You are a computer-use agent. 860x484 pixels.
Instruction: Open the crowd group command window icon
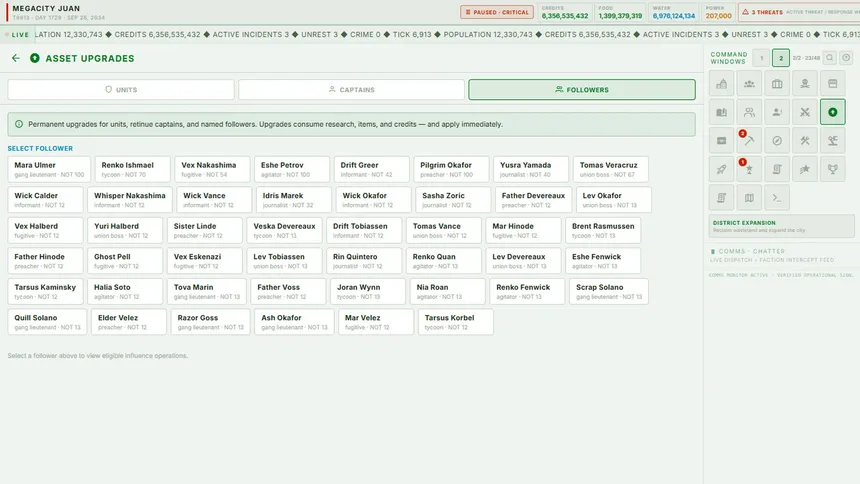[x=749, y=84]
